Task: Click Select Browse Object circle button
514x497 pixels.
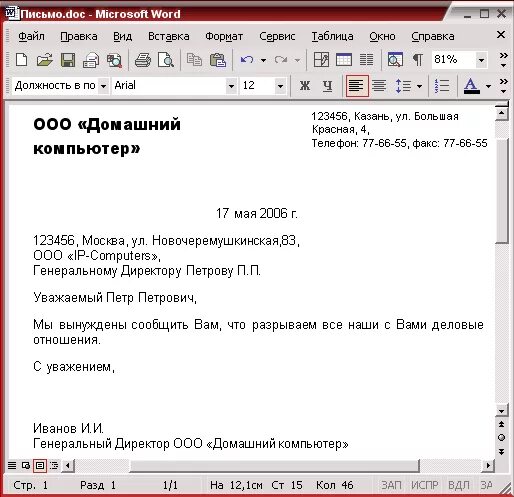Action: click(501, 438)
